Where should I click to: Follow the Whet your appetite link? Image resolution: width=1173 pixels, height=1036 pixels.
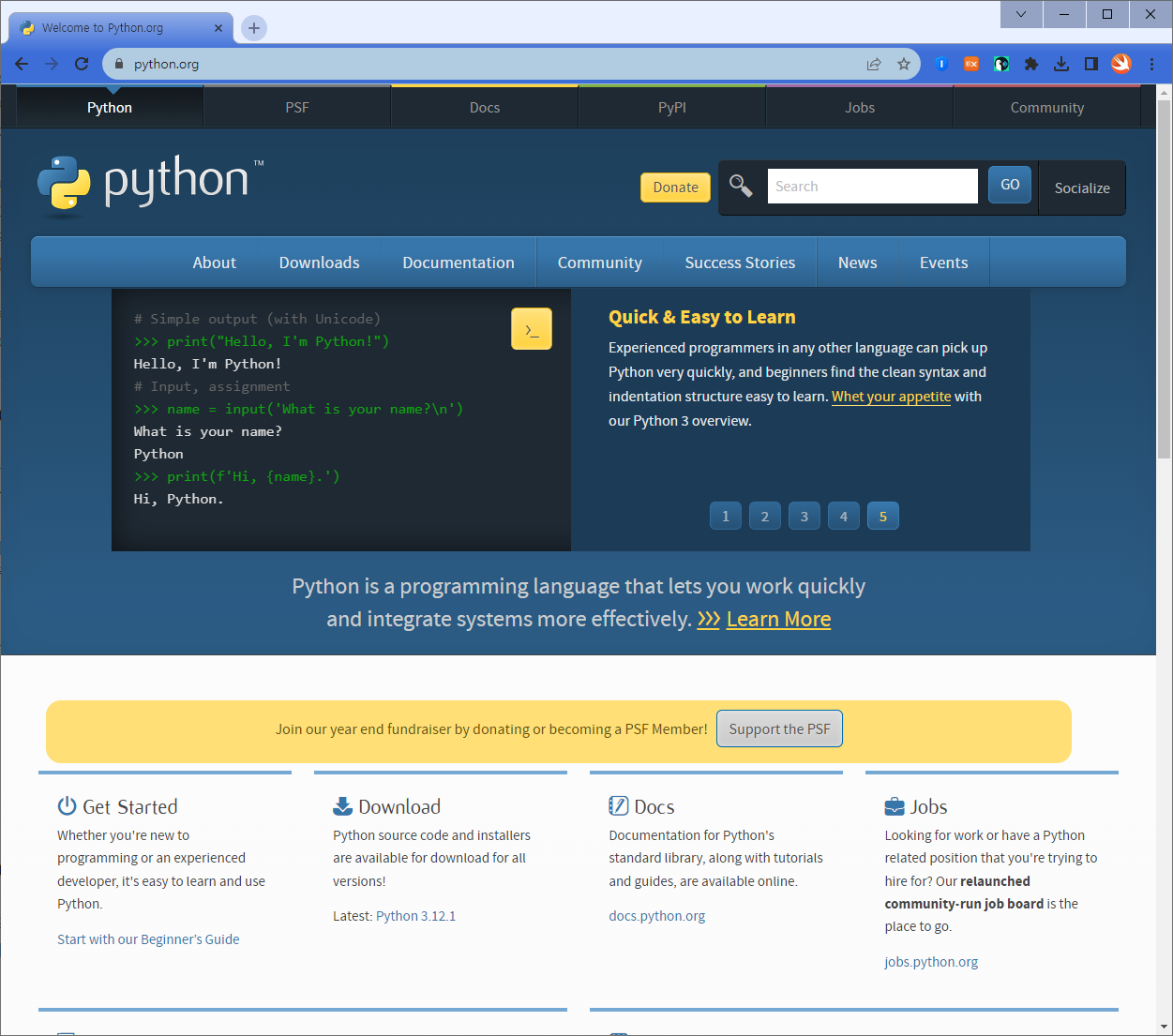point(891,397)
